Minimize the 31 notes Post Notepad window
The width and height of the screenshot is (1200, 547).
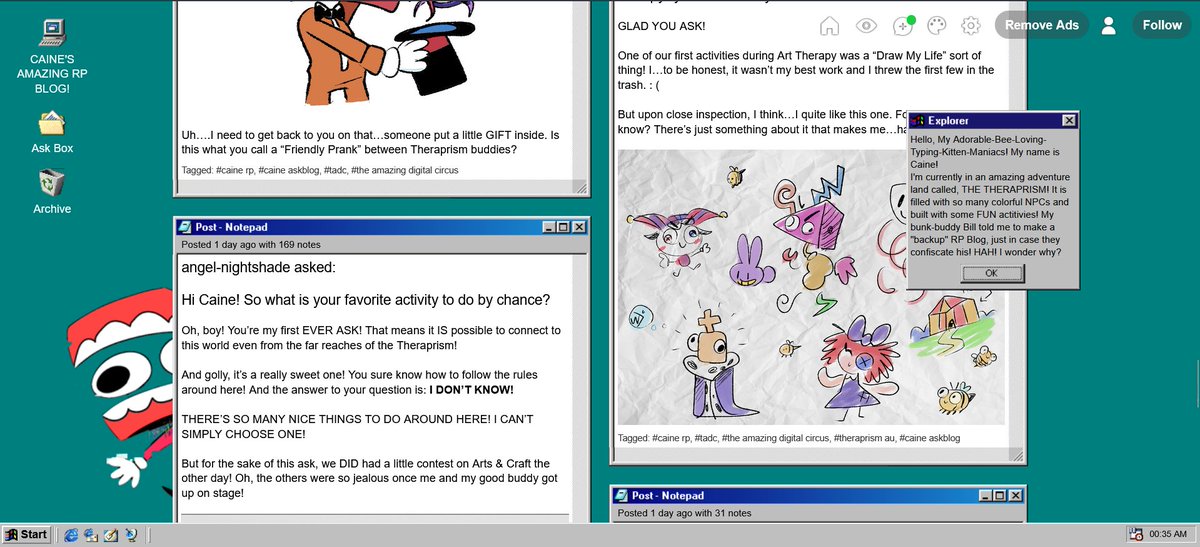[986, 496]
